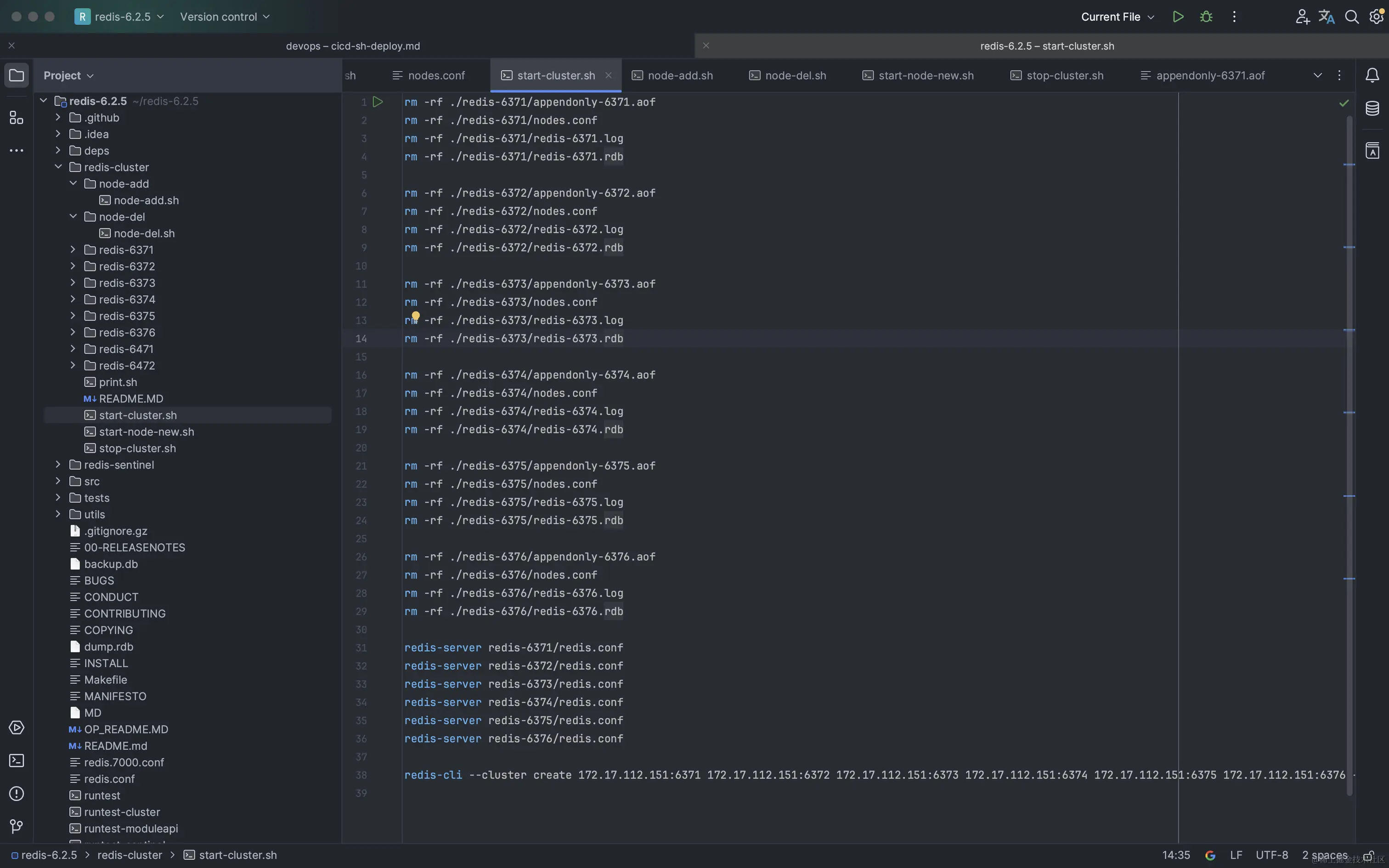The image size is (1389, 868).
Task: Show hidden editor tabs chevron
Action: [x=1317, y=75]
